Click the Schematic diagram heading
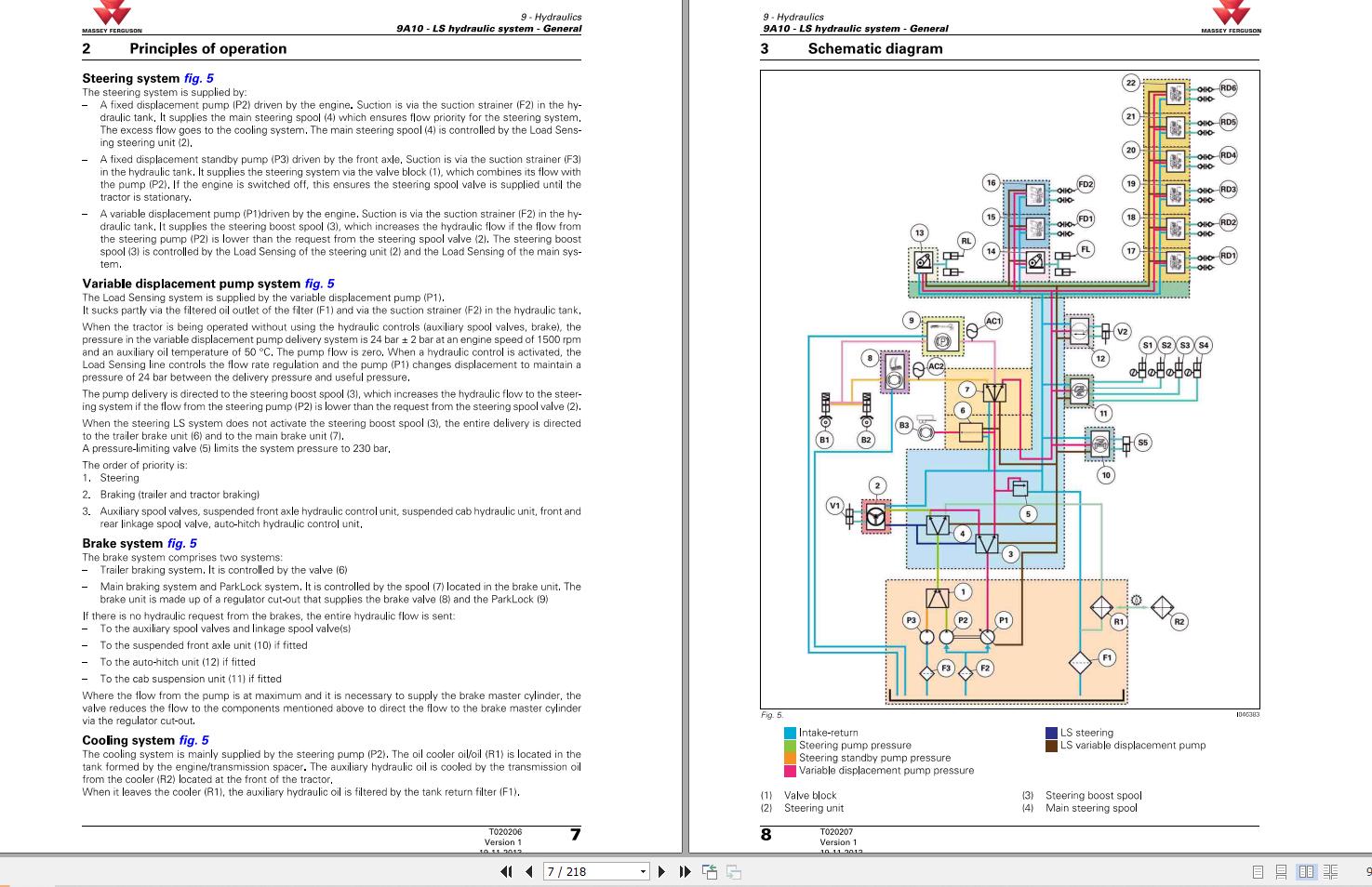The height and width of the screenshot is (887, 1372). pyautogui.click(x=875, y=48)
